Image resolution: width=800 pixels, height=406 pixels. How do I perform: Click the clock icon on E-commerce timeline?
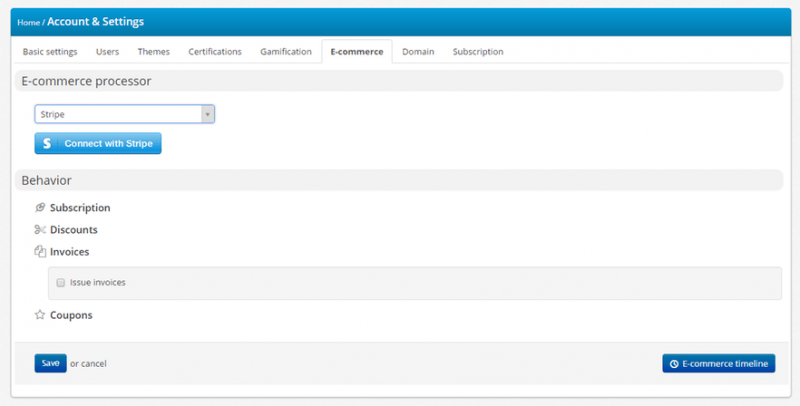[x=674, y=364]
